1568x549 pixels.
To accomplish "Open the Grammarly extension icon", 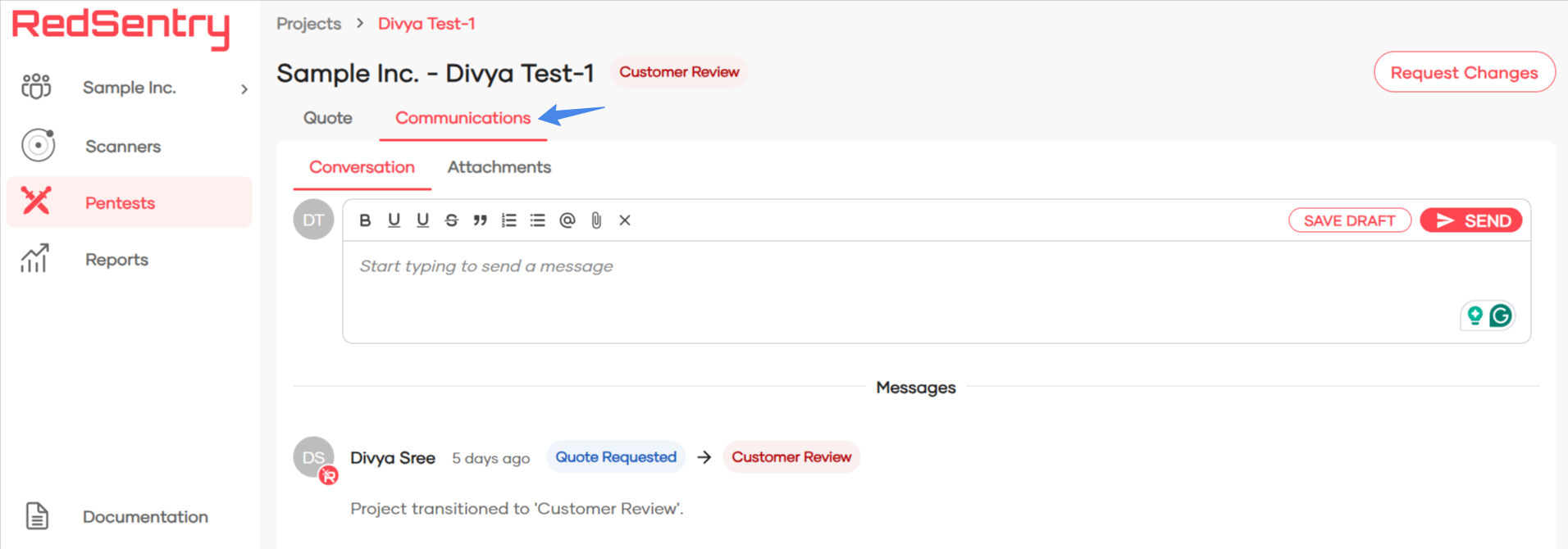I will coord(1501,315).
